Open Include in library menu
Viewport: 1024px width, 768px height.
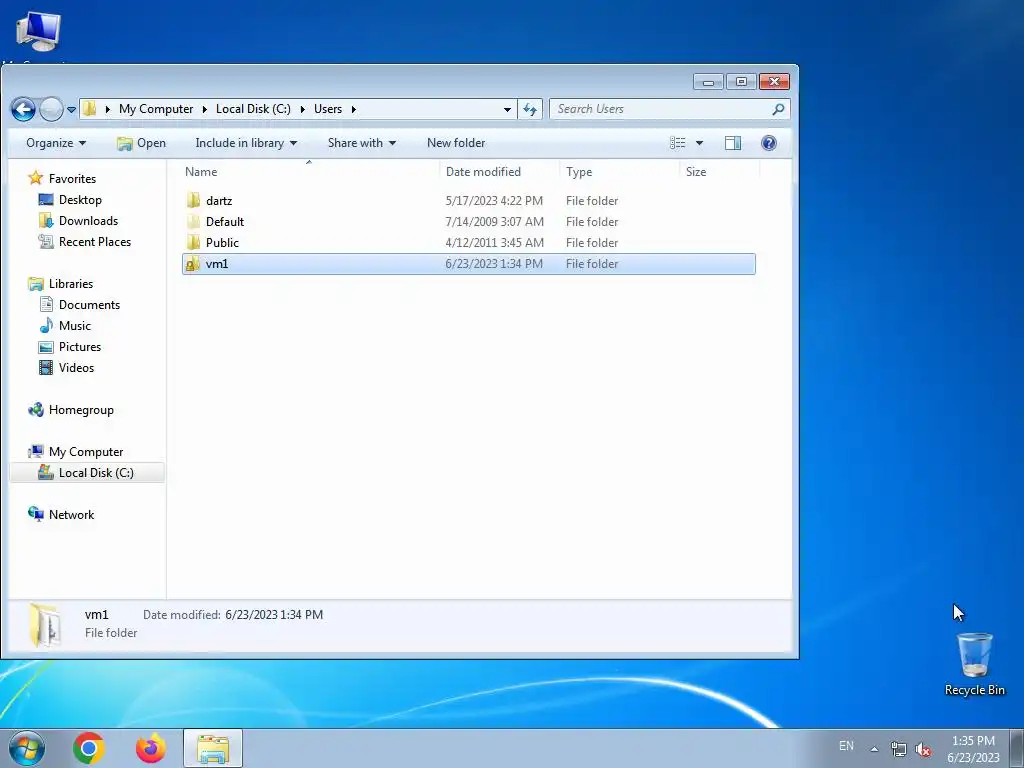246,143
